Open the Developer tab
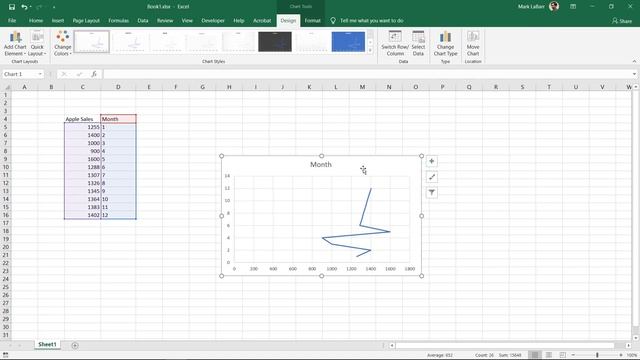Image resolution: width=640 pixels, height=360 pixels. pos(213,20)
